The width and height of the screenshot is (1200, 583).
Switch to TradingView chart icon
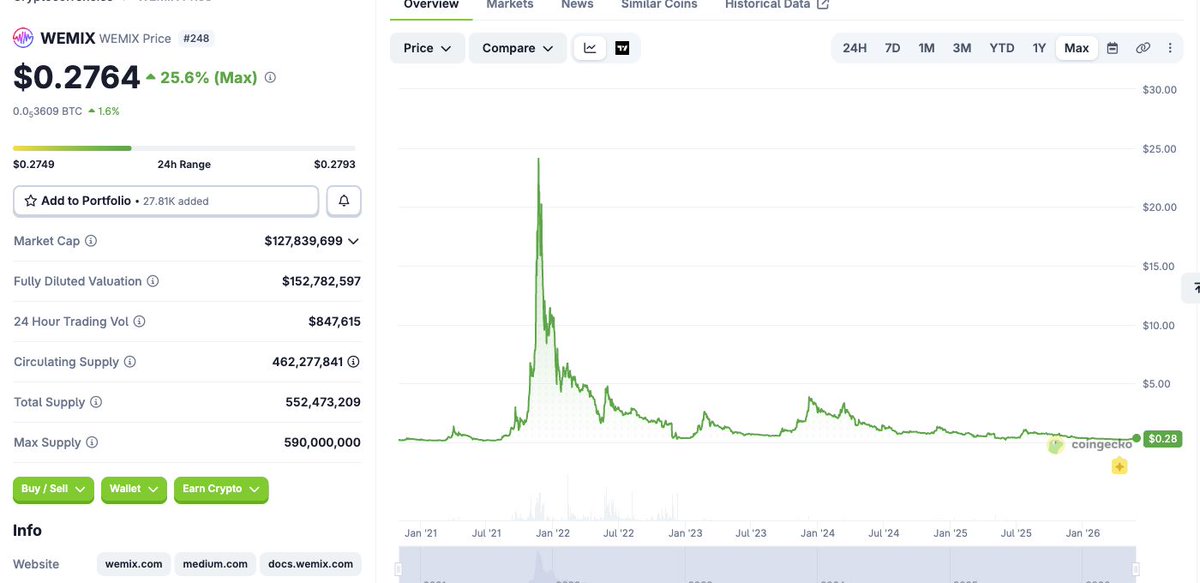pyautogui.click(x=622, y=48)
